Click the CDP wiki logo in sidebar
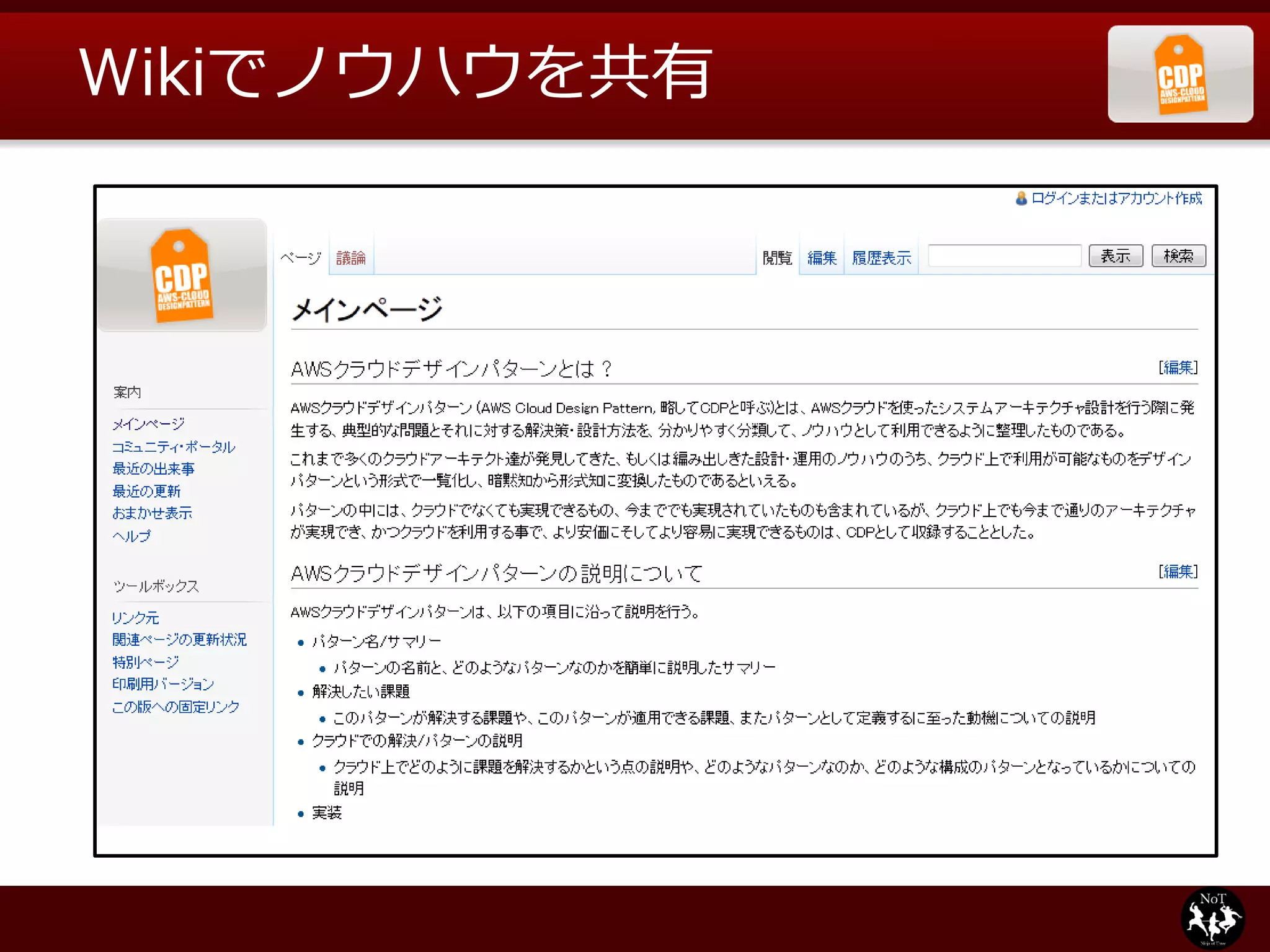 pyautogui.click(x=182, y=275)
